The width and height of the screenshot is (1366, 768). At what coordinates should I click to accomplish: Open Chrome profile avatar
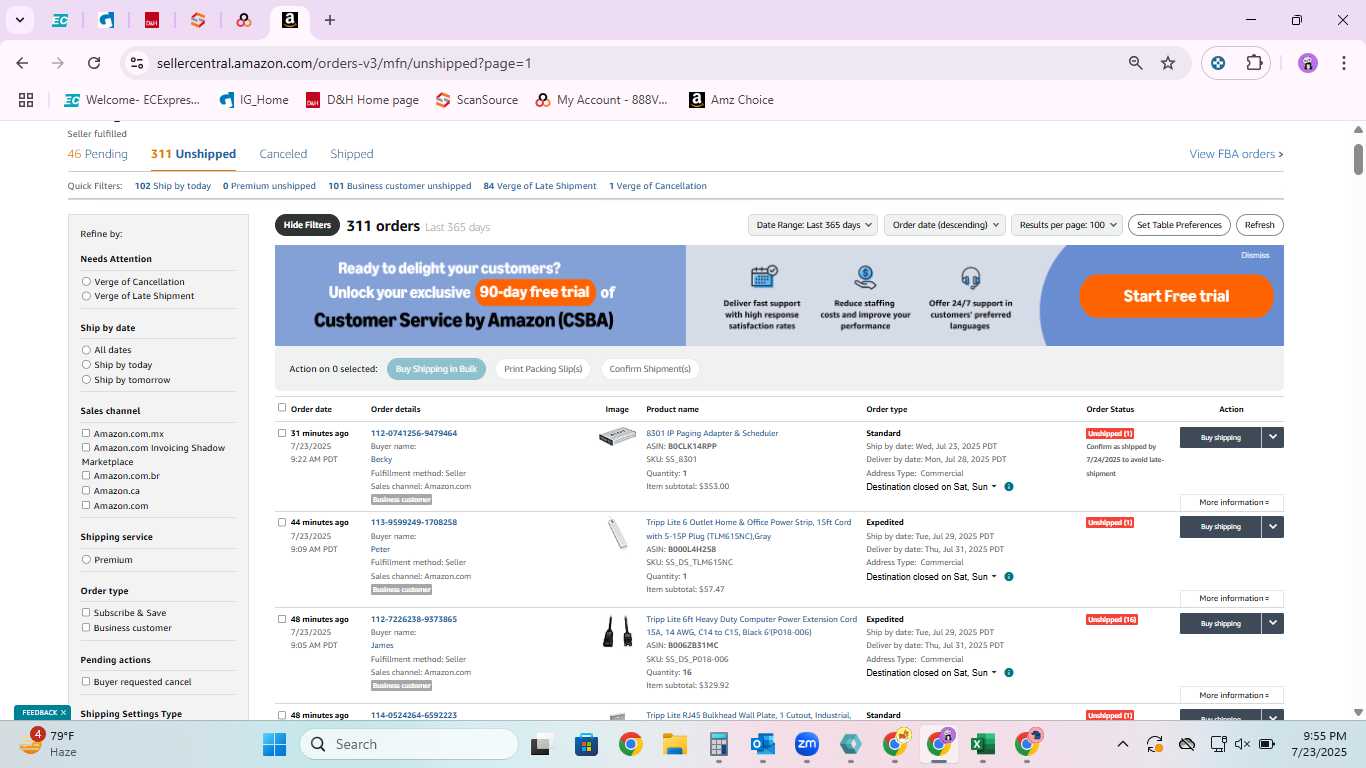point(1308,63)
